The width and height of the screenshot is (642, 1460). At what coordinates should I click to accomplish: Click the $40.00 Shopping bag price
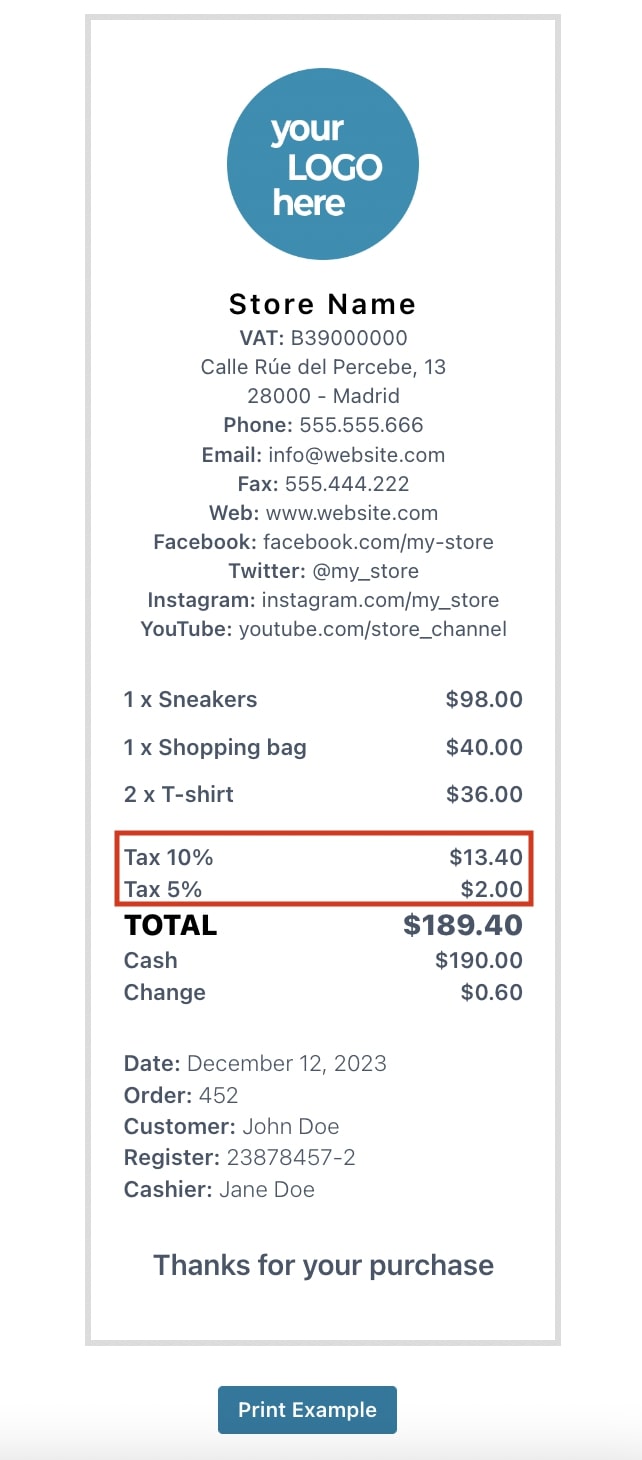(484, 747)
